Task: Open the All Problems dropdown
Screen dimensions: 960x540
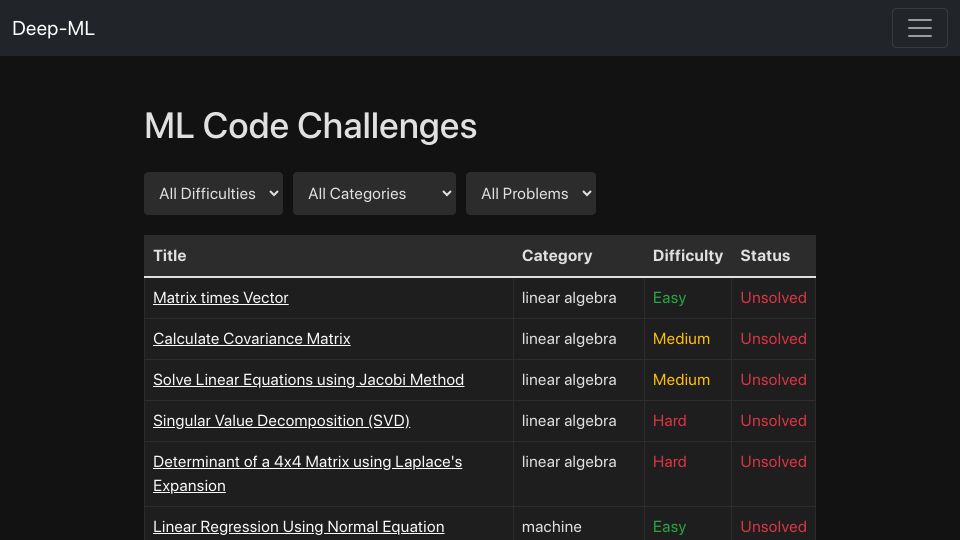Action: click(x=531, y=193)
